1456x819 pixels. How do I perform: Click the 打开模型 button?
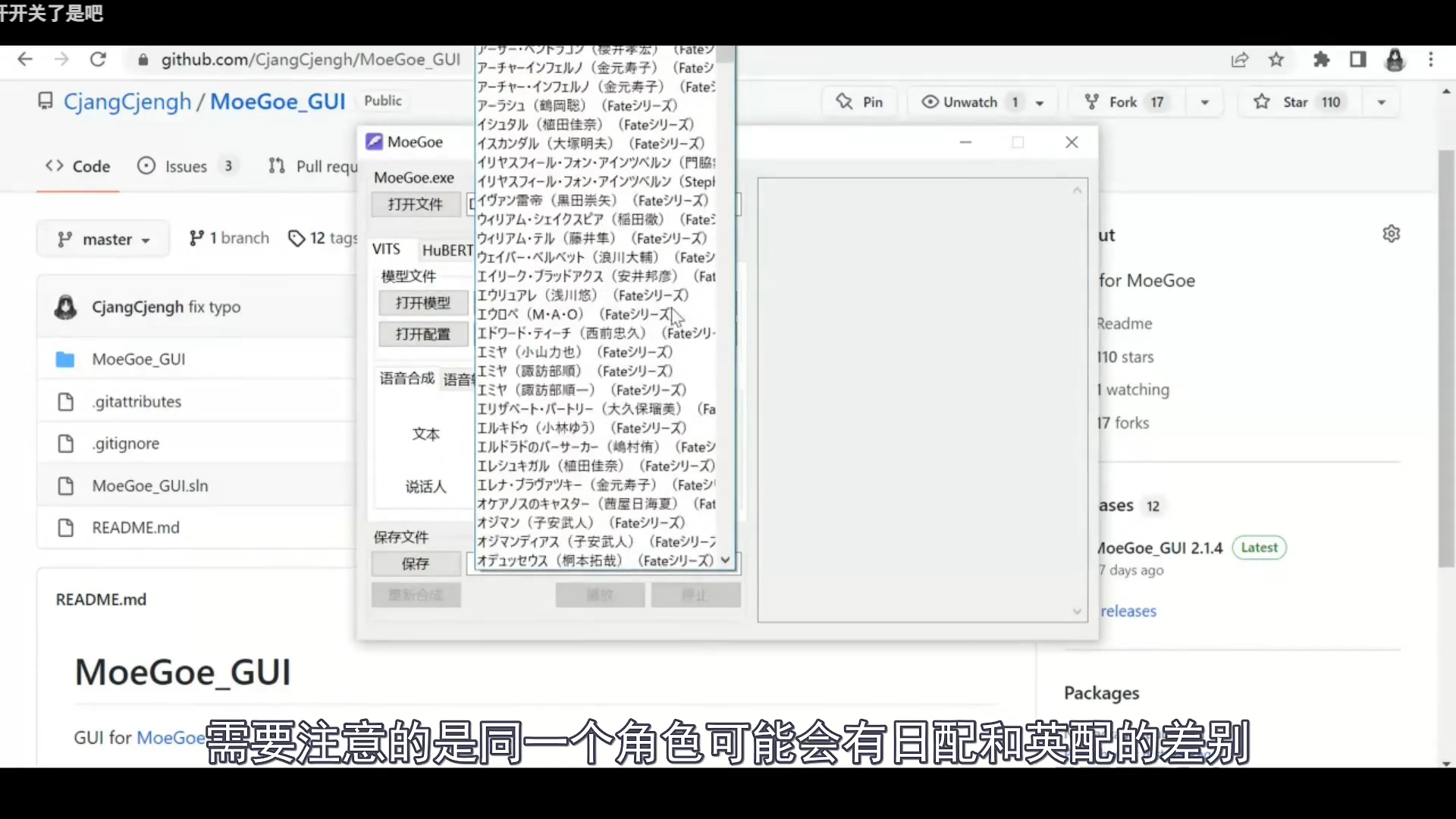coord(422,303)
